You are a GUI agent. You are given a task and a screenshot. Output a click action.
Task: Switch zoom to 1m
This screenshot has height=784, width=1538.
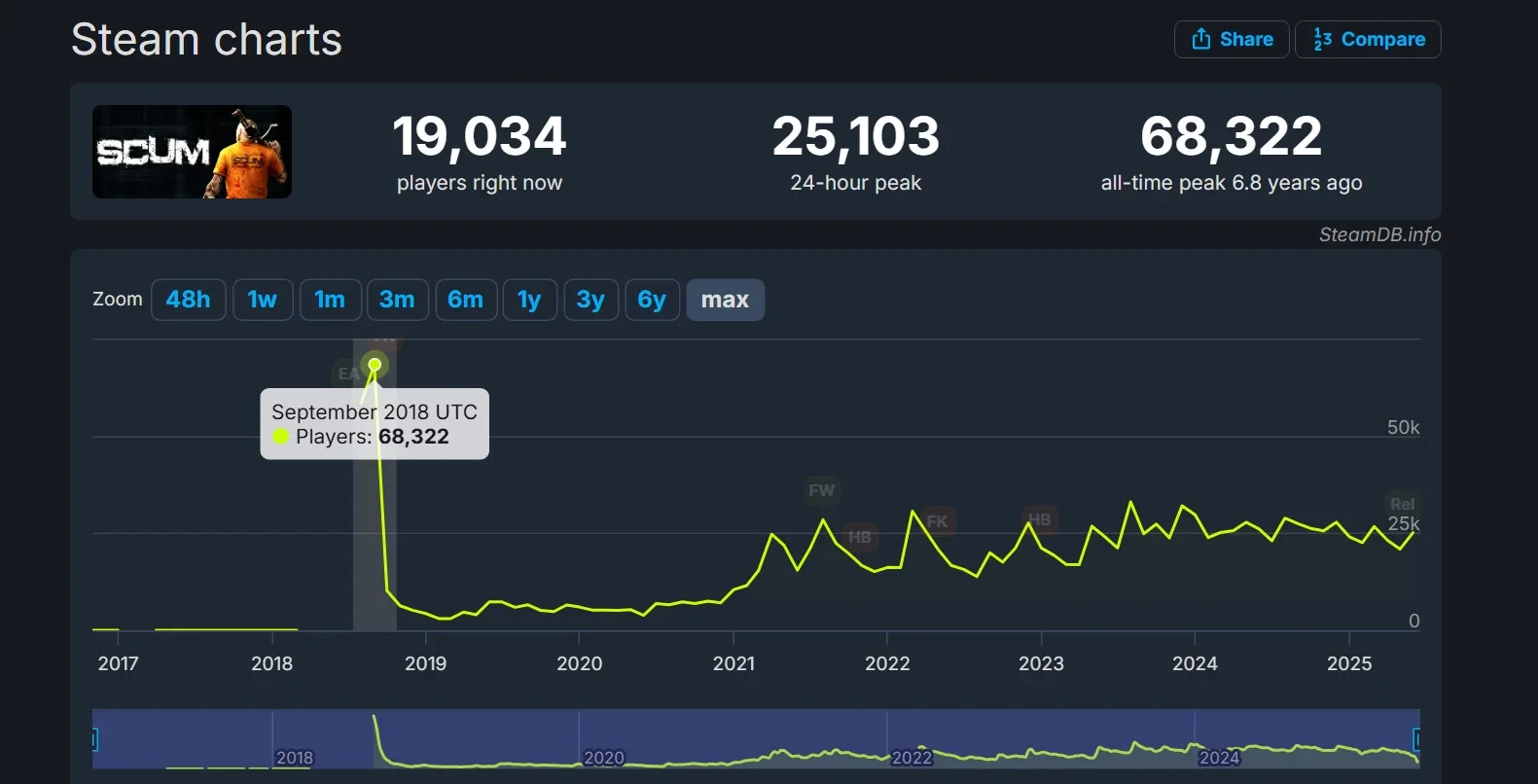(330, 300)
